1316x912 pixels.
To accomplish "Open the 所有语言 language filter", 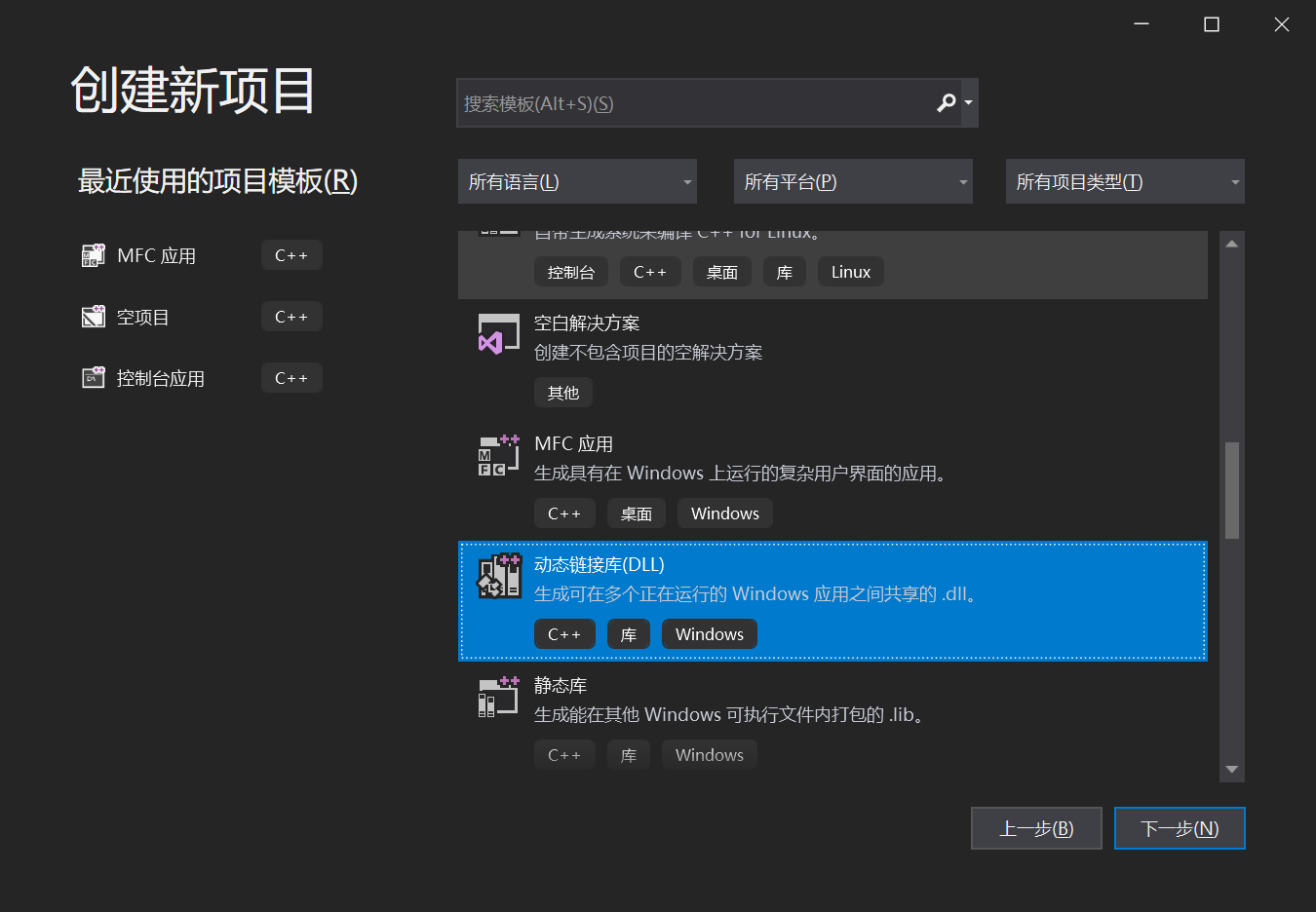I will coord(577,181).
